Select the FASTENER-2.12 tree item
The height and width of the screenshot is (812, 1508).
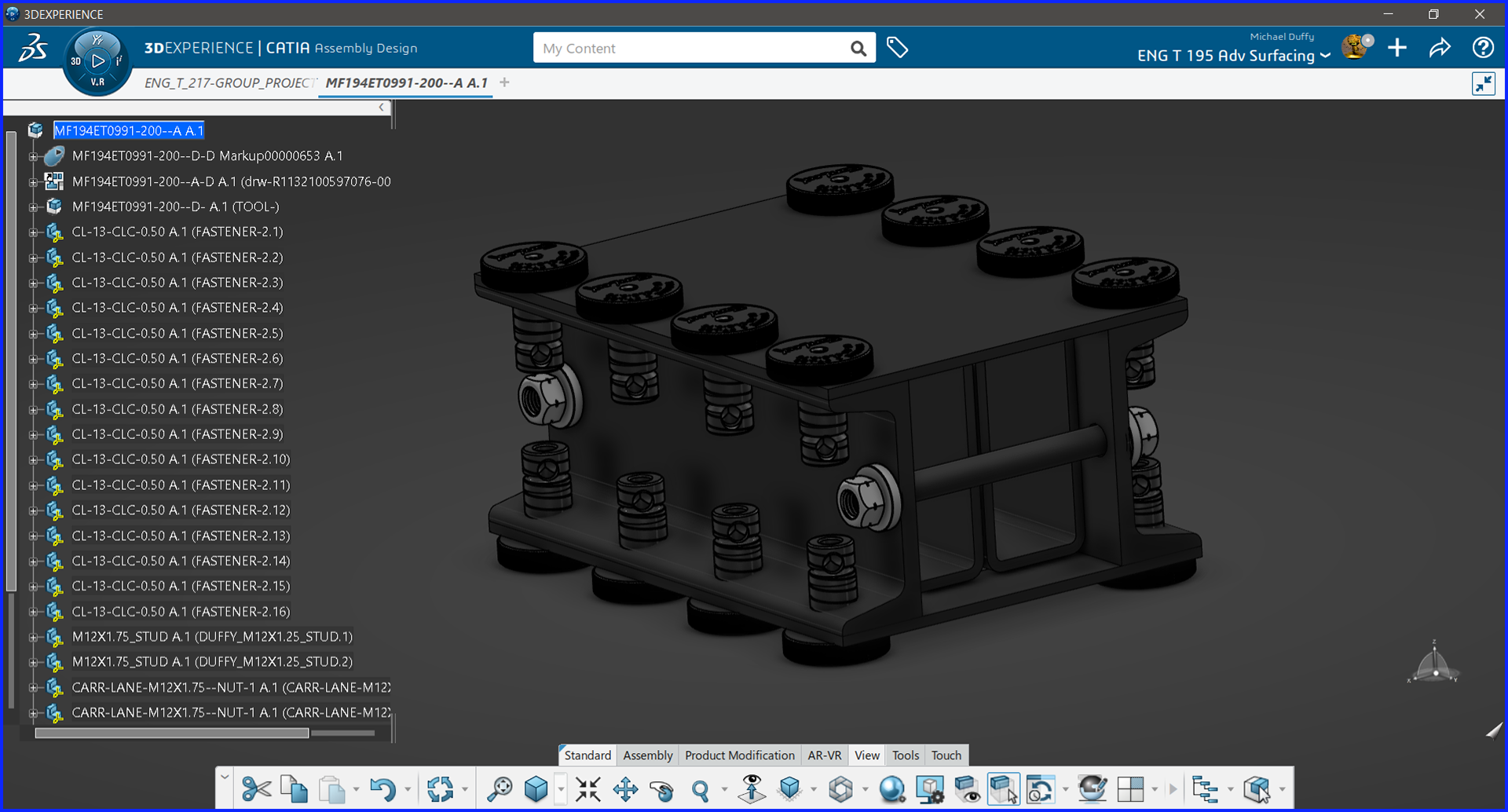click(181, 510)
